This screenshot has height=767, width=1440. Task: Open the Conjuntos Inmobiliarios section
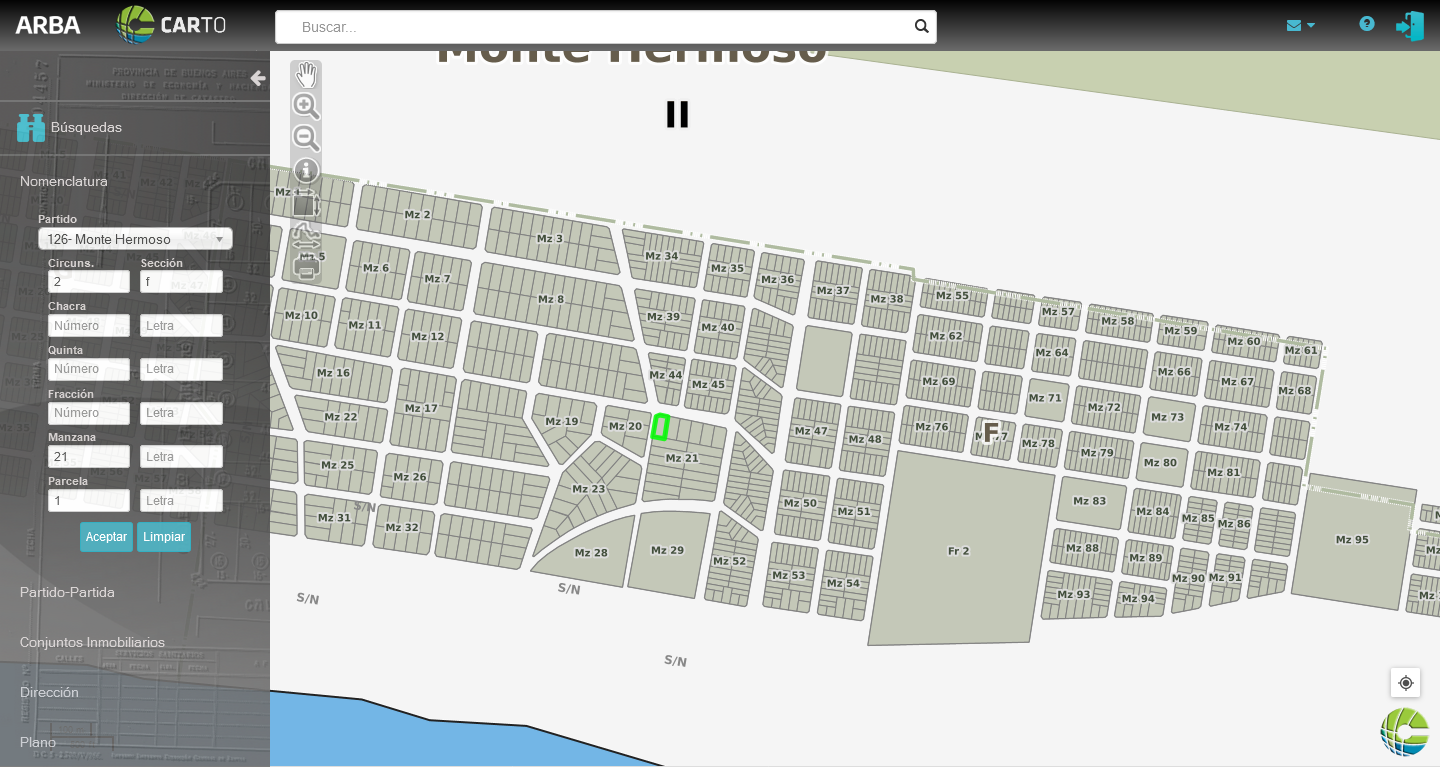pyautogui.click(x=92, y=642)
